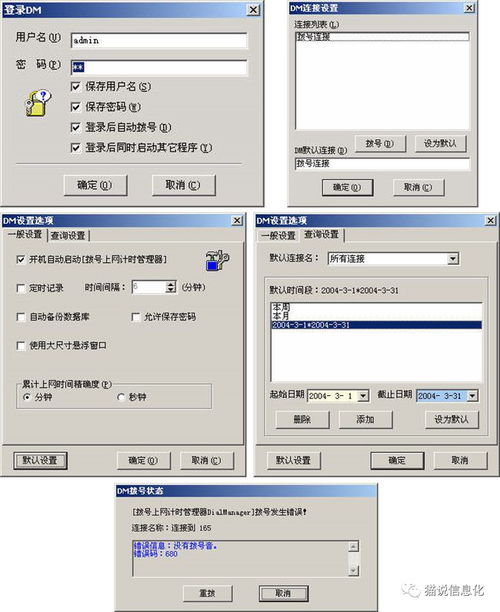Click the 重拨 redial button
Screen dimensions: 500x612
coord(208,593)
